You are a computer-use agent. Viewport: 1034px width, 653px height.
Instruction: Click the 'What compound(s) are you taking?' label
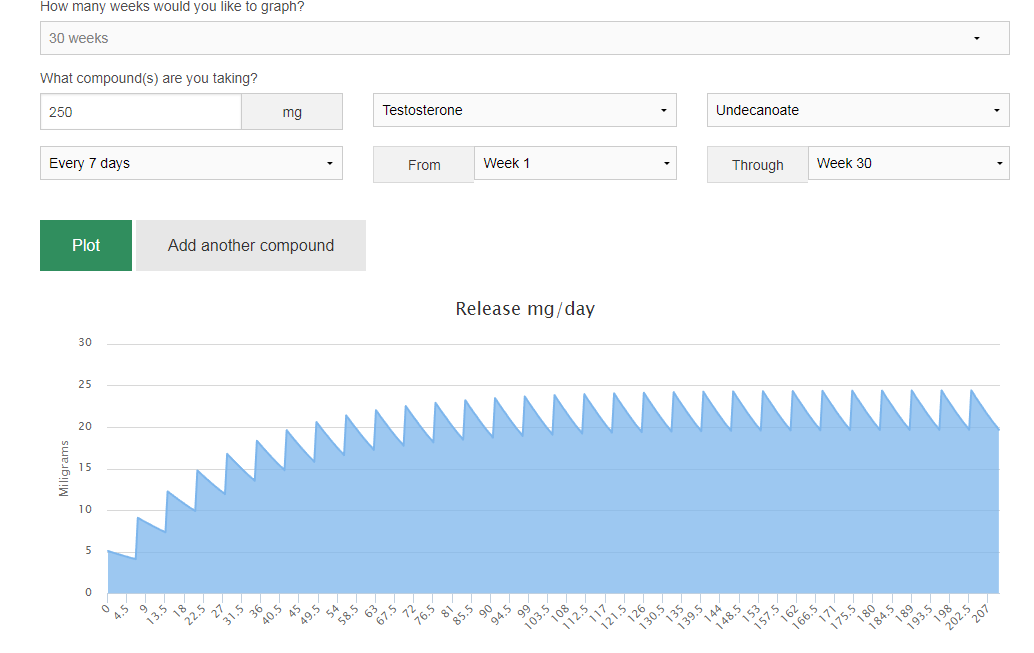click(148, 78)
